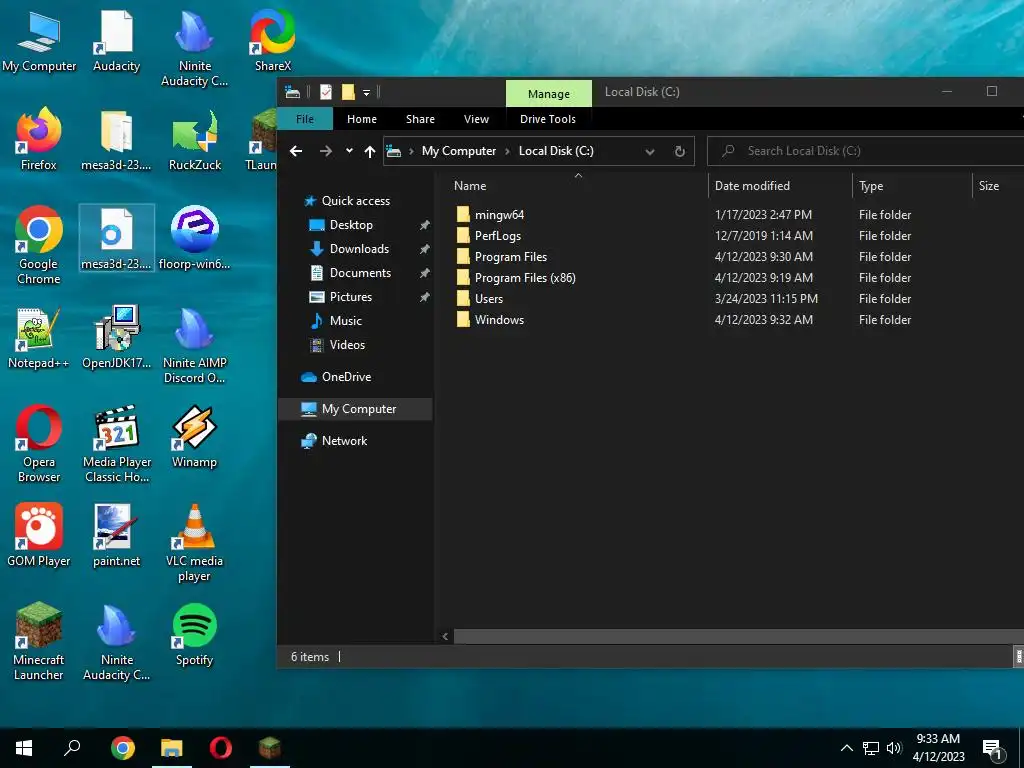Show hidden system tray icons
The width and height of the screenshot is (1024, 768).
(x=846, y=748)
